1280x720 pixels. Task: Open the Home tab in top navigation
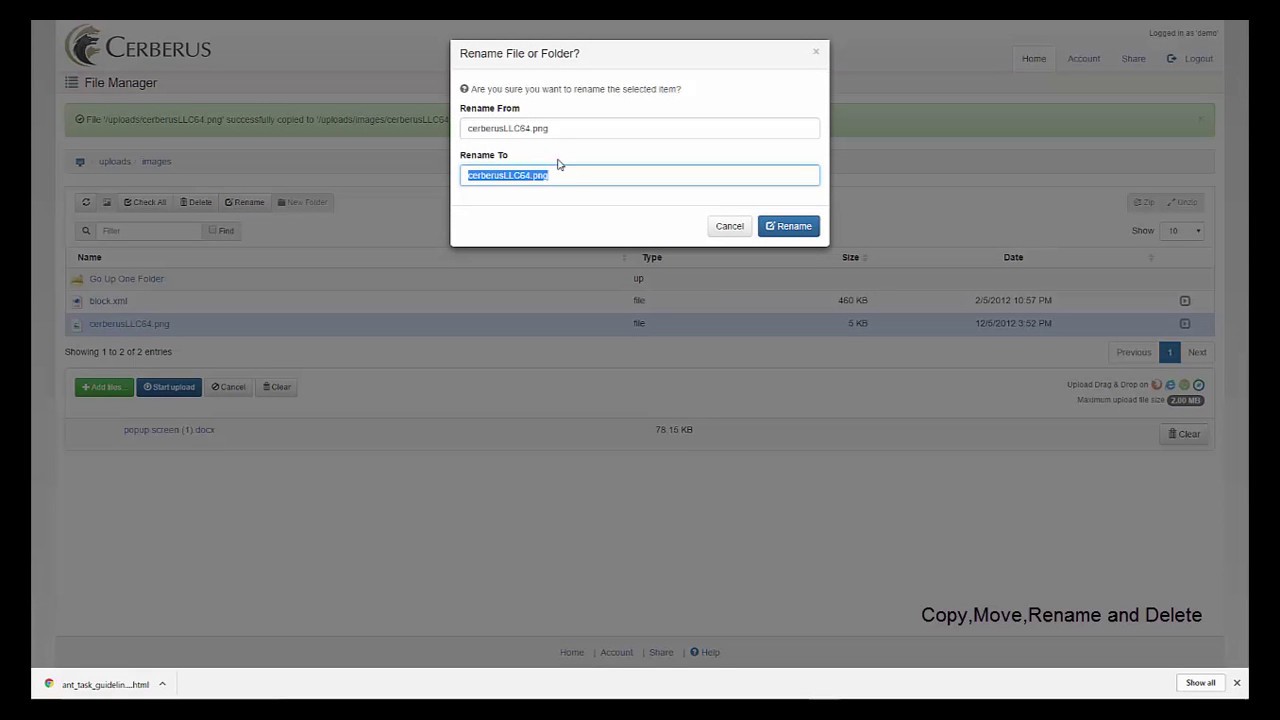[x=1034, y=59]
